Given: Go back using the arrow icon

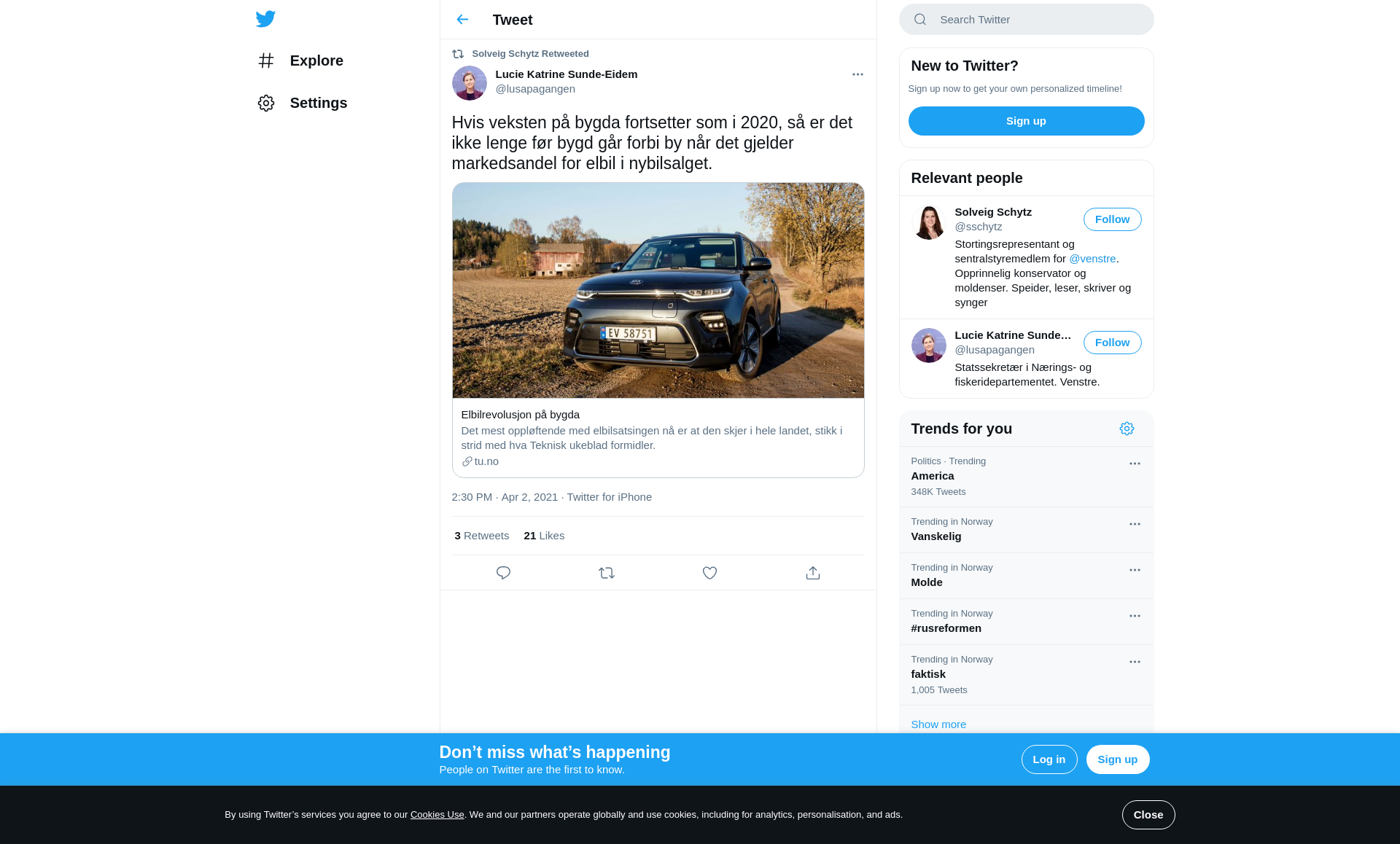Looking at the screenshot, I should [462, 20].
